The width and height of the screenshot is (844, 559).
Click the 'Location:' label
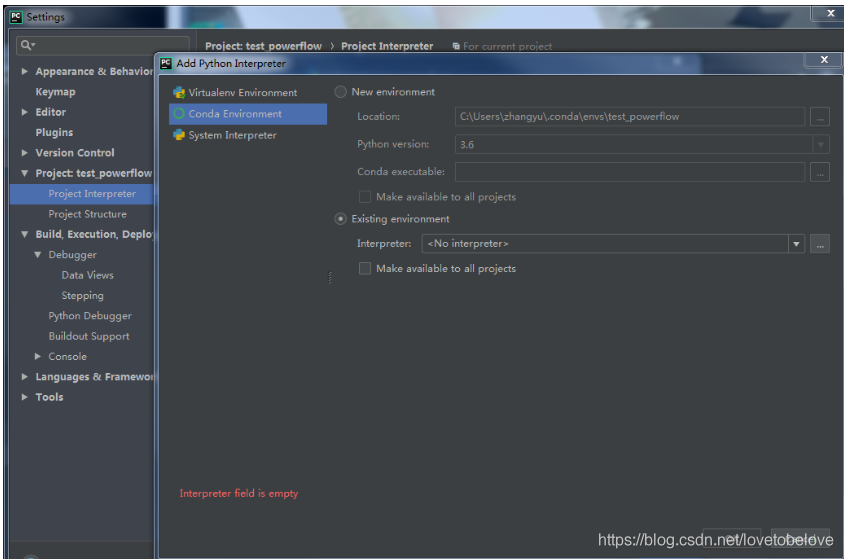(x=378, y=116)
